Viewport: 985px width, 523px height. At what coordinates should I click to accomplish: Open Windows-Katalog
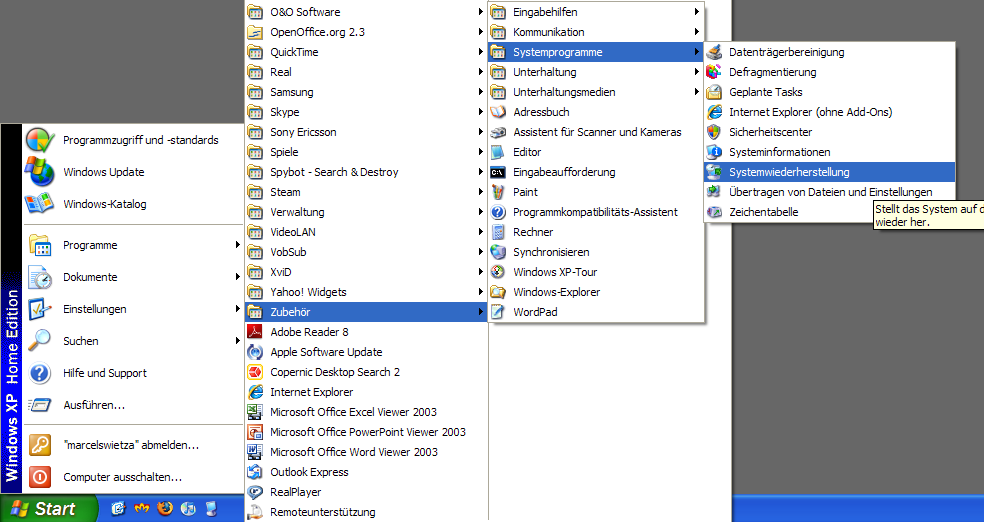[133, 204]
